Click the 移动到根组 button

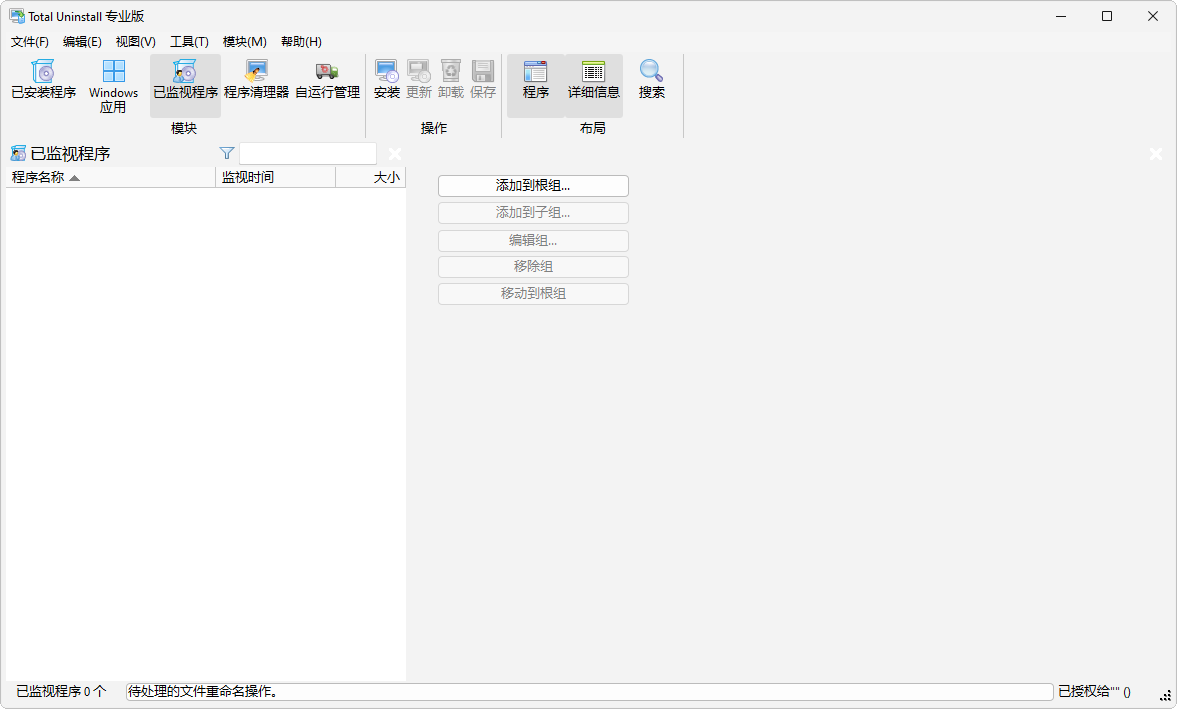pyautogui.click(x=533, y=293)
